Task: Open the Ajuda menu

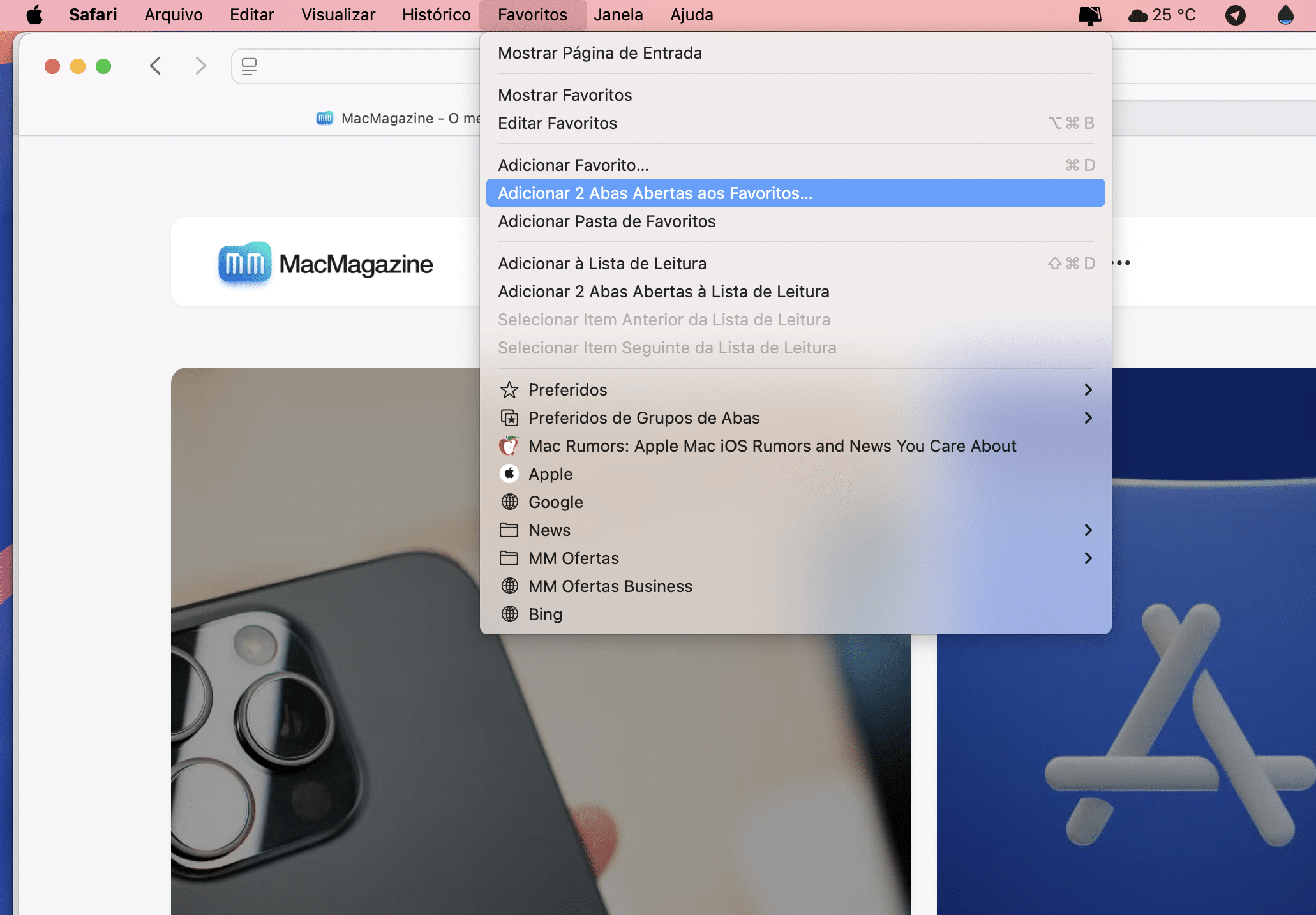Action: [692, 15]
